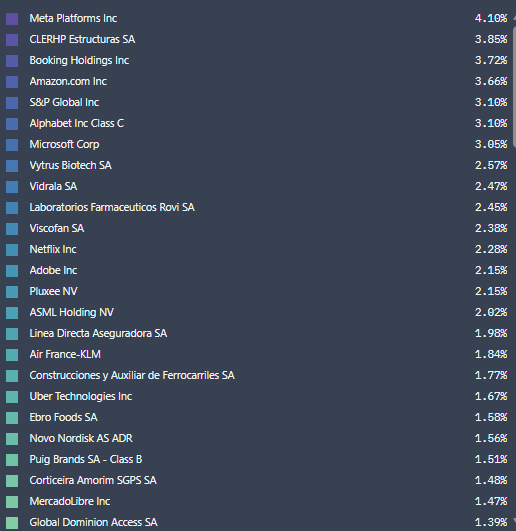Select Global Dominion Access SA name
516x531 pixels.
pyautogui.click(x=93, y=522)
